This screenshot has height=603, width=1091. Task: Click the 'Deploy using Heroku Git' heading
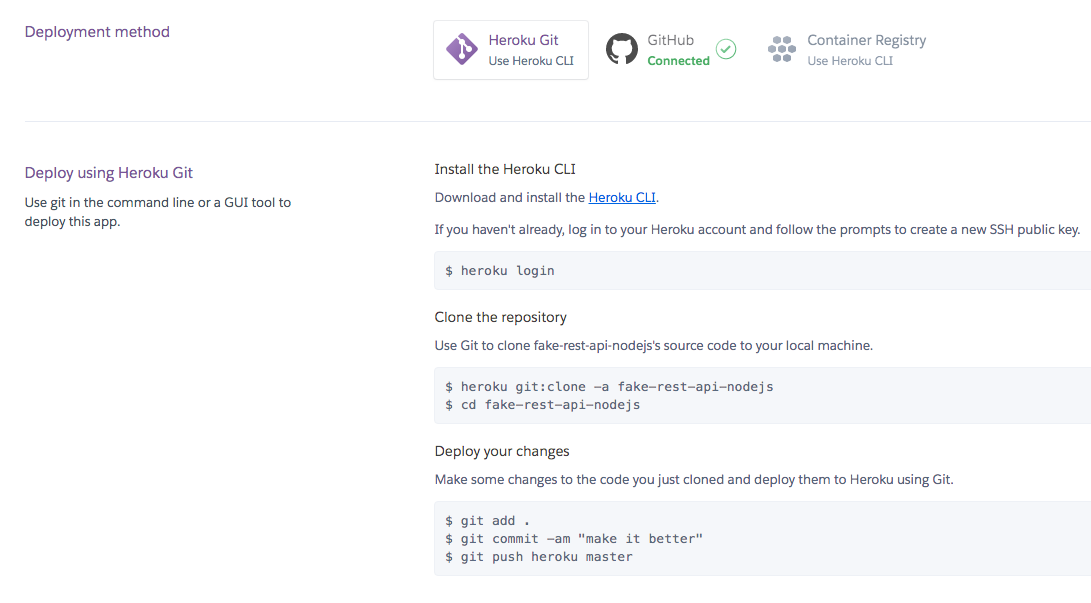pyautogui.click(x=109, y=172)
